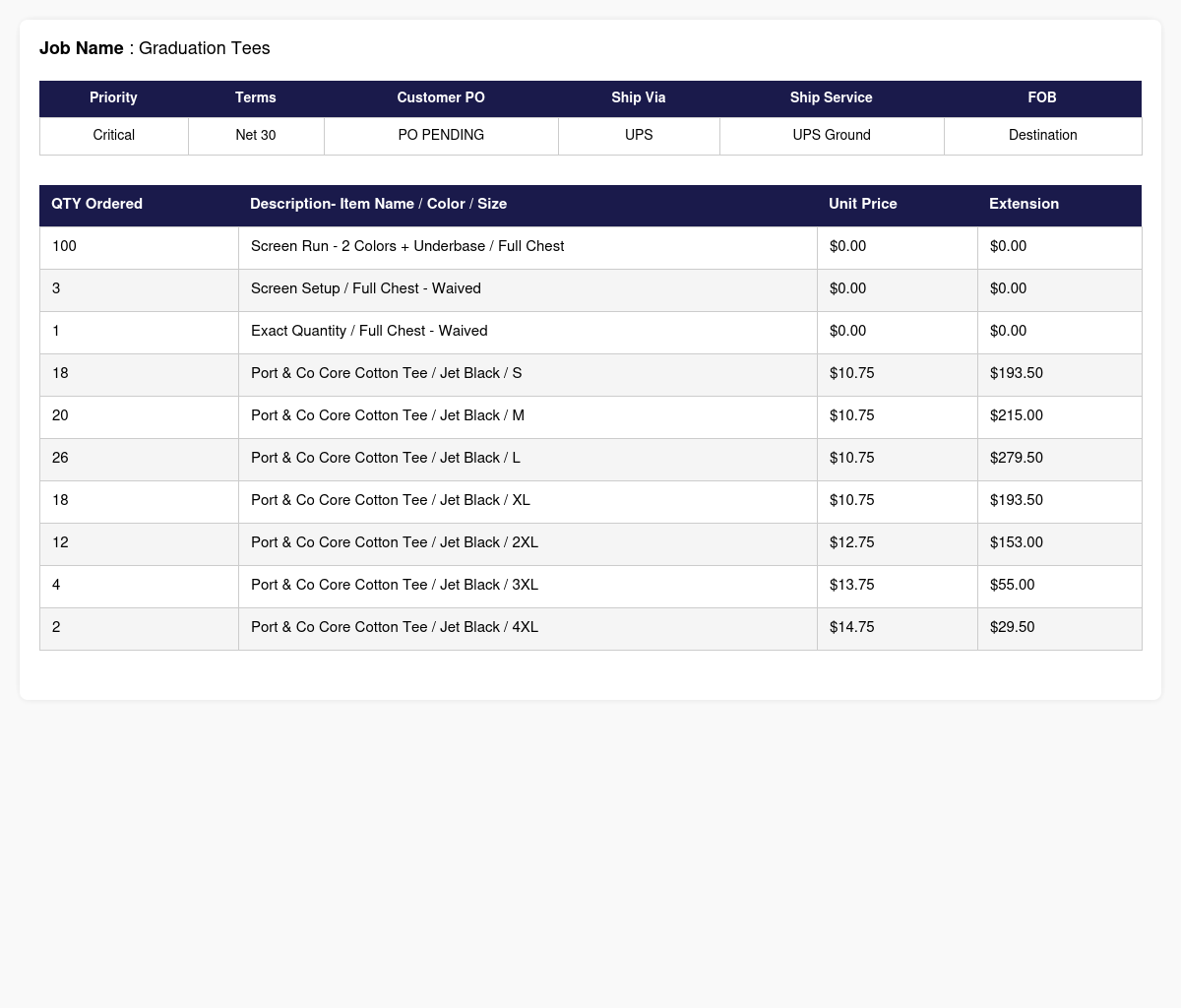The image size is (1181, 1008).
Task: Select the Terms column header
Action: click(256, 97)
